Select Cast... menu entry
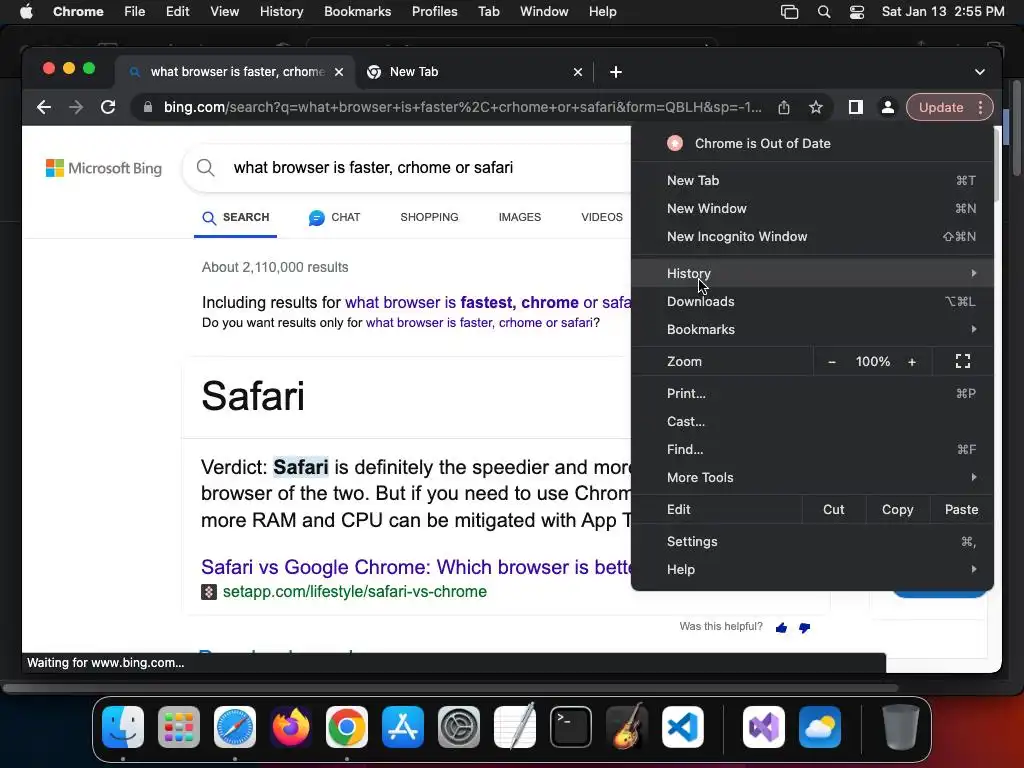Viewport: 1024px width, 768px height. click(812, 421)
